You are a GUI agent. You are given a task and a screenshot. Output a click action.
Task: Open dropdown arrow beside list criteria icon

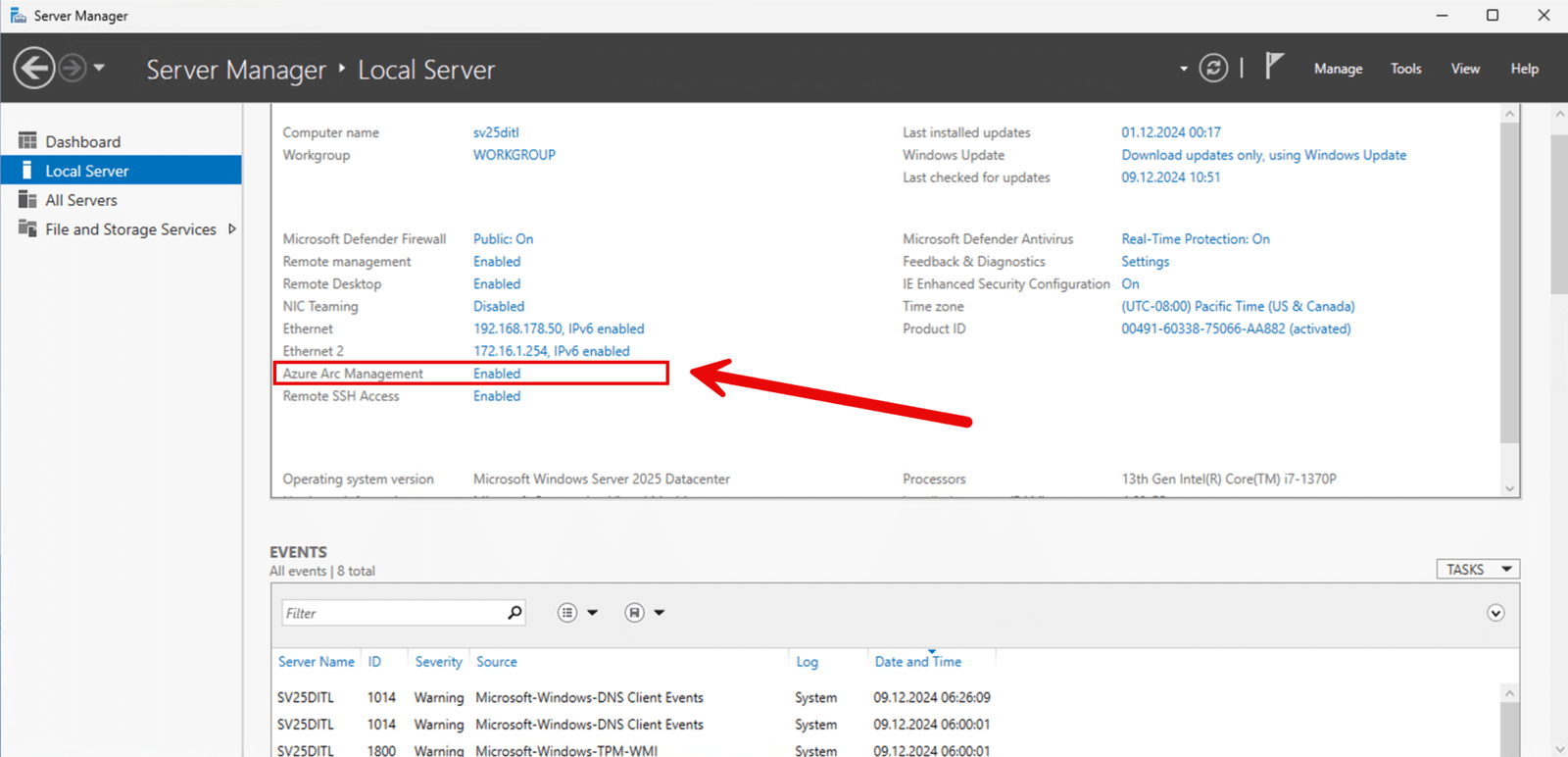[x=592, y=613]
